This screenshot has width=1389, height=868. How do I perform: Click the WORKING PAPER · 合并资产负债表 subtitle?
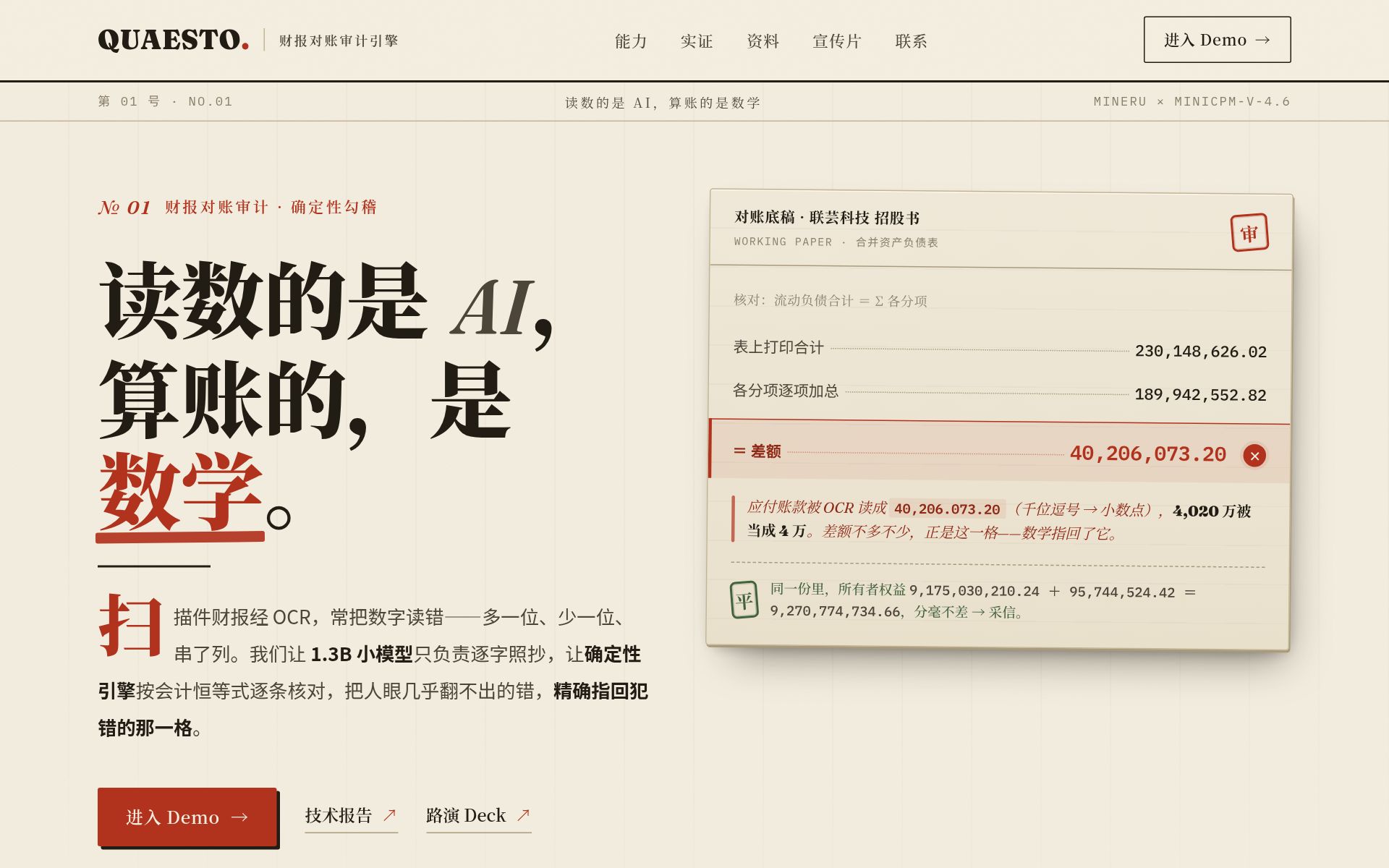836,242
